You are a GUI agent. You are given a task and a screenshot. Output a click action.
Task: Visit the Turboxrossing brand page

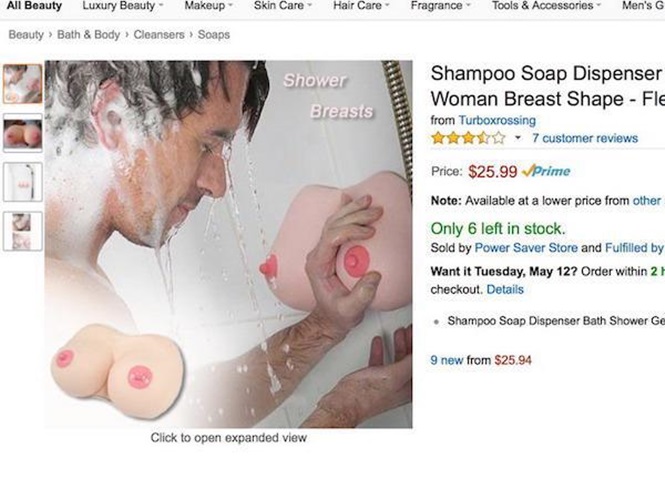tap(497, 120)
